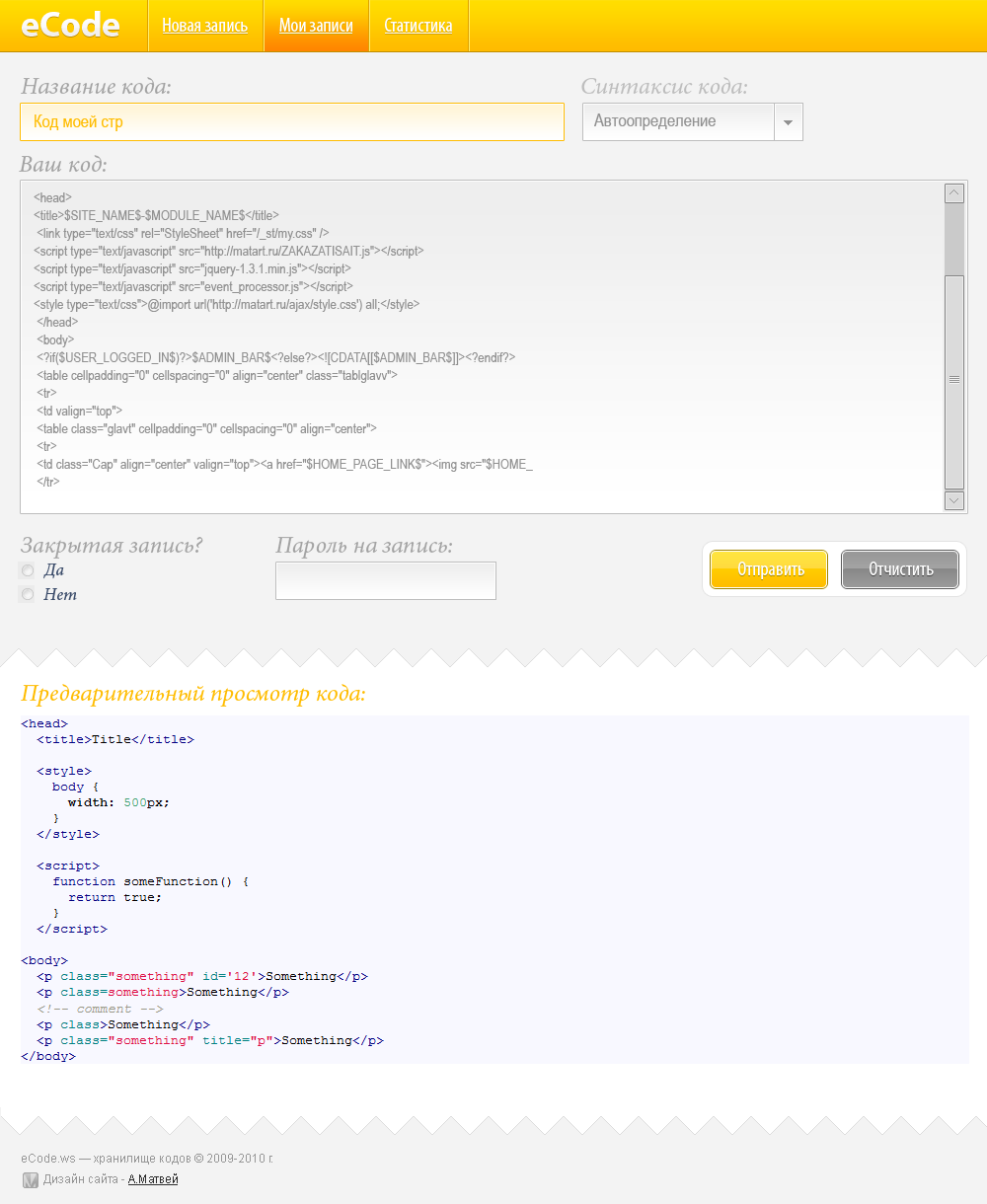Click the syntax dropdown arrow button
Image resolution: width=987 pixels, height=1204 pixels.
[789, 122]
